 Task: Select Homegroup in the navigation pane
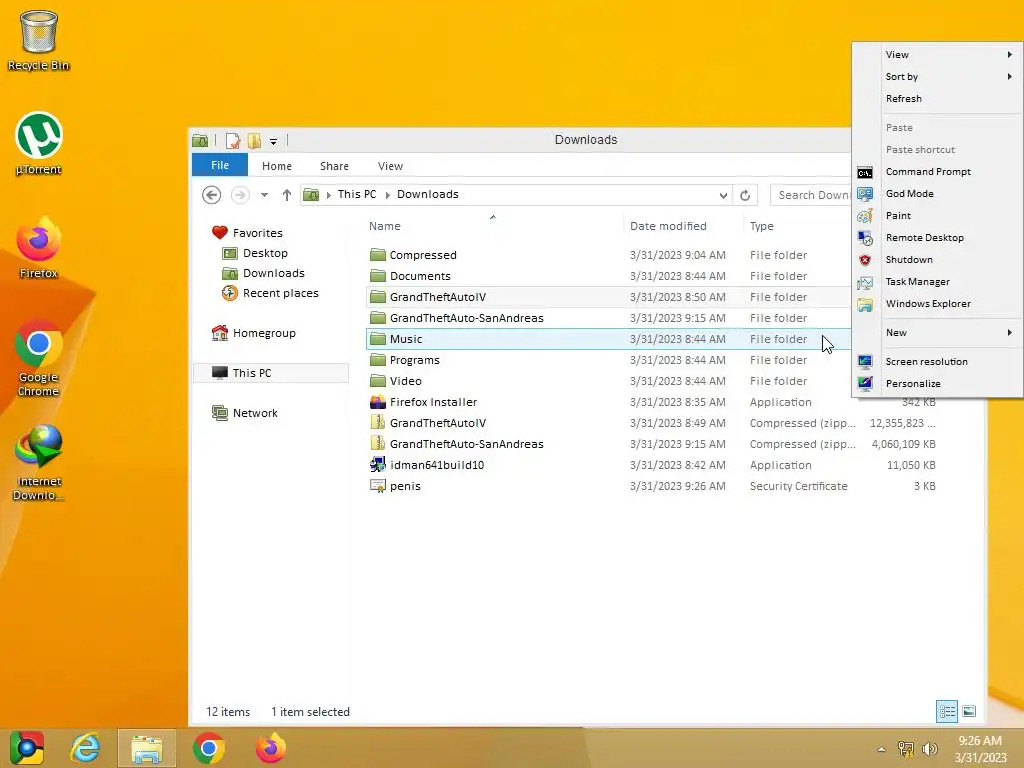click(253, 333)
